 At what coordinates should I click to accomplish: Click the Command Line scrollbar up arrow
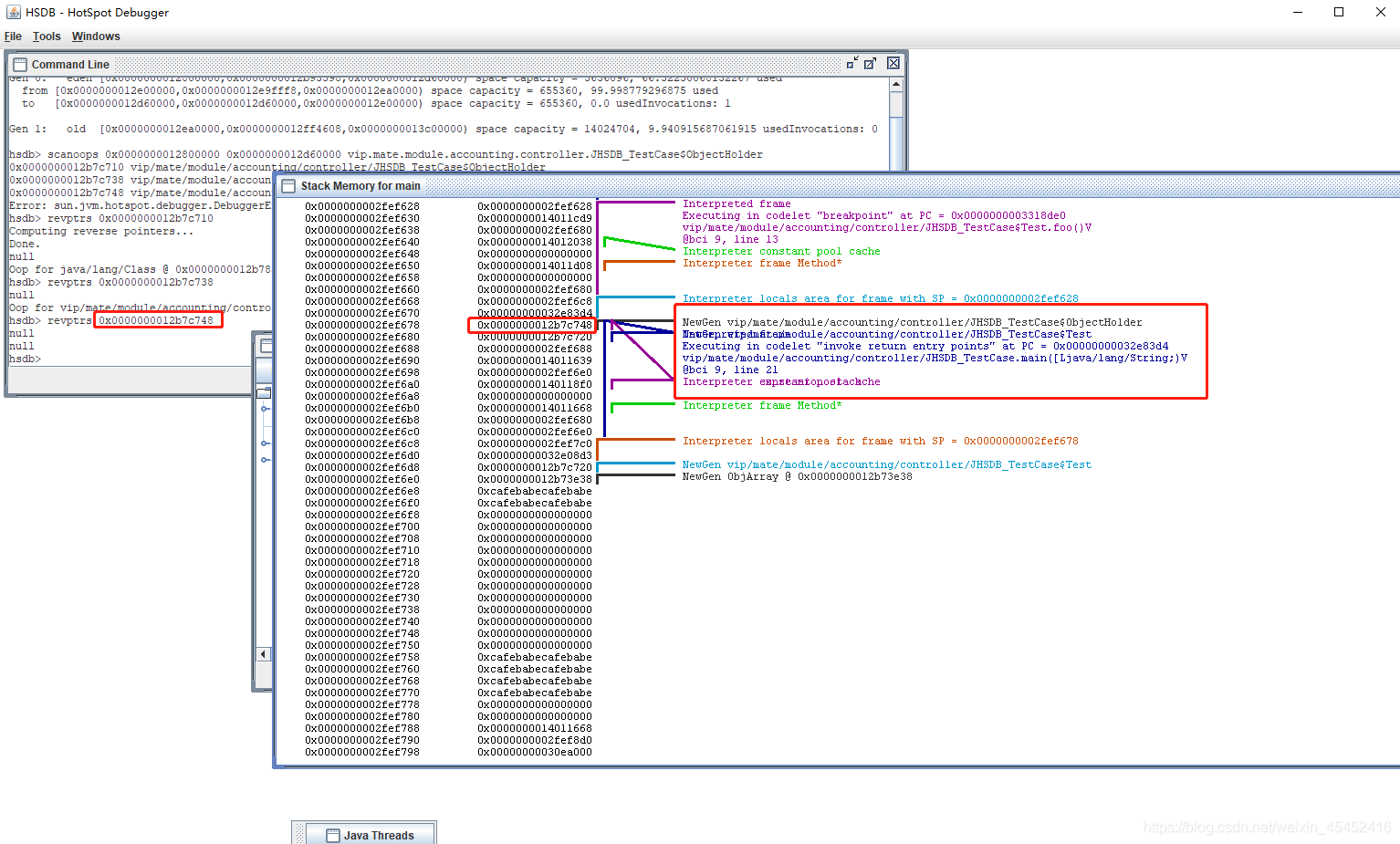coord(896,84)
